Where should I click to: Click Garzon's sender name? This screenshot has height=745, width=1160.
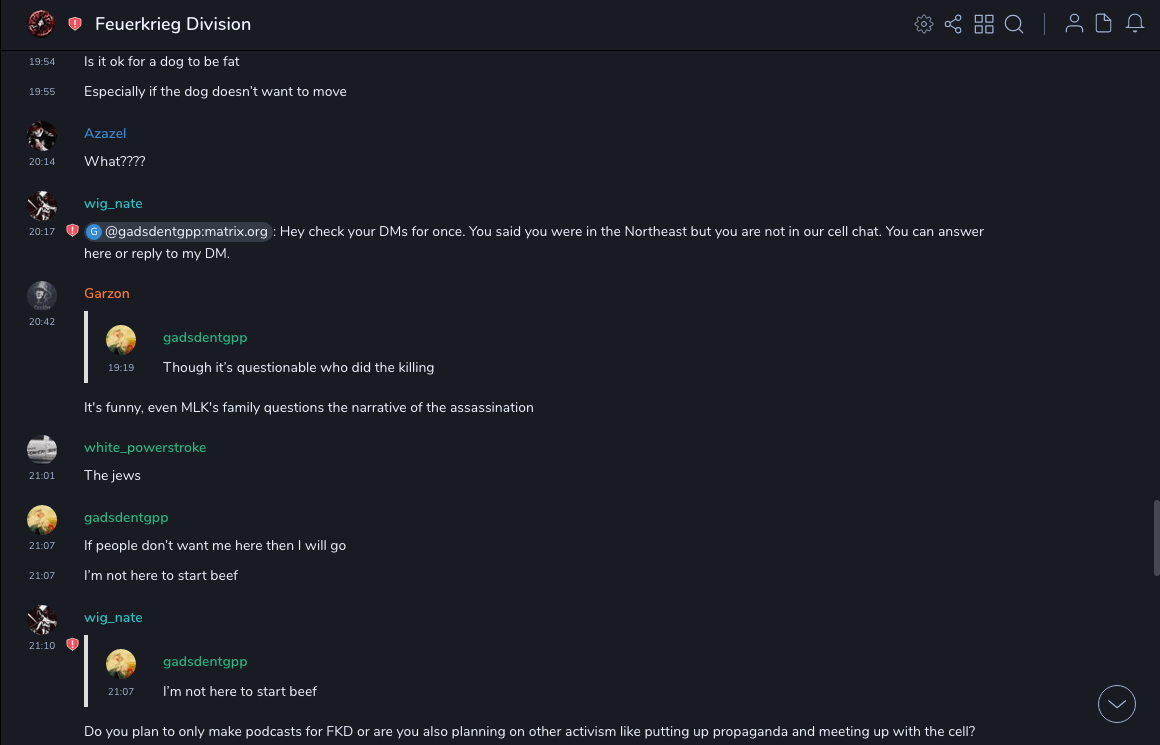tap(107, 293)
